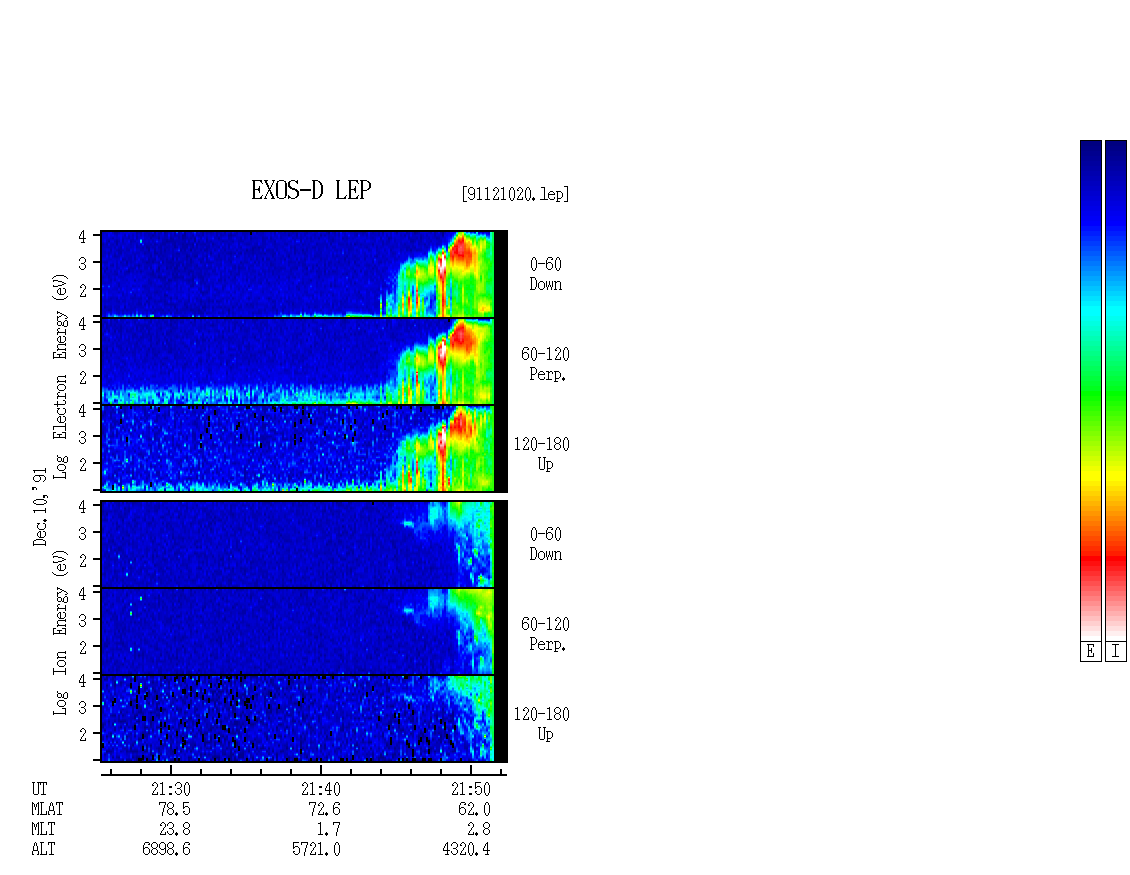
Task: Click the ALT row label
Action: coord(43,850)
